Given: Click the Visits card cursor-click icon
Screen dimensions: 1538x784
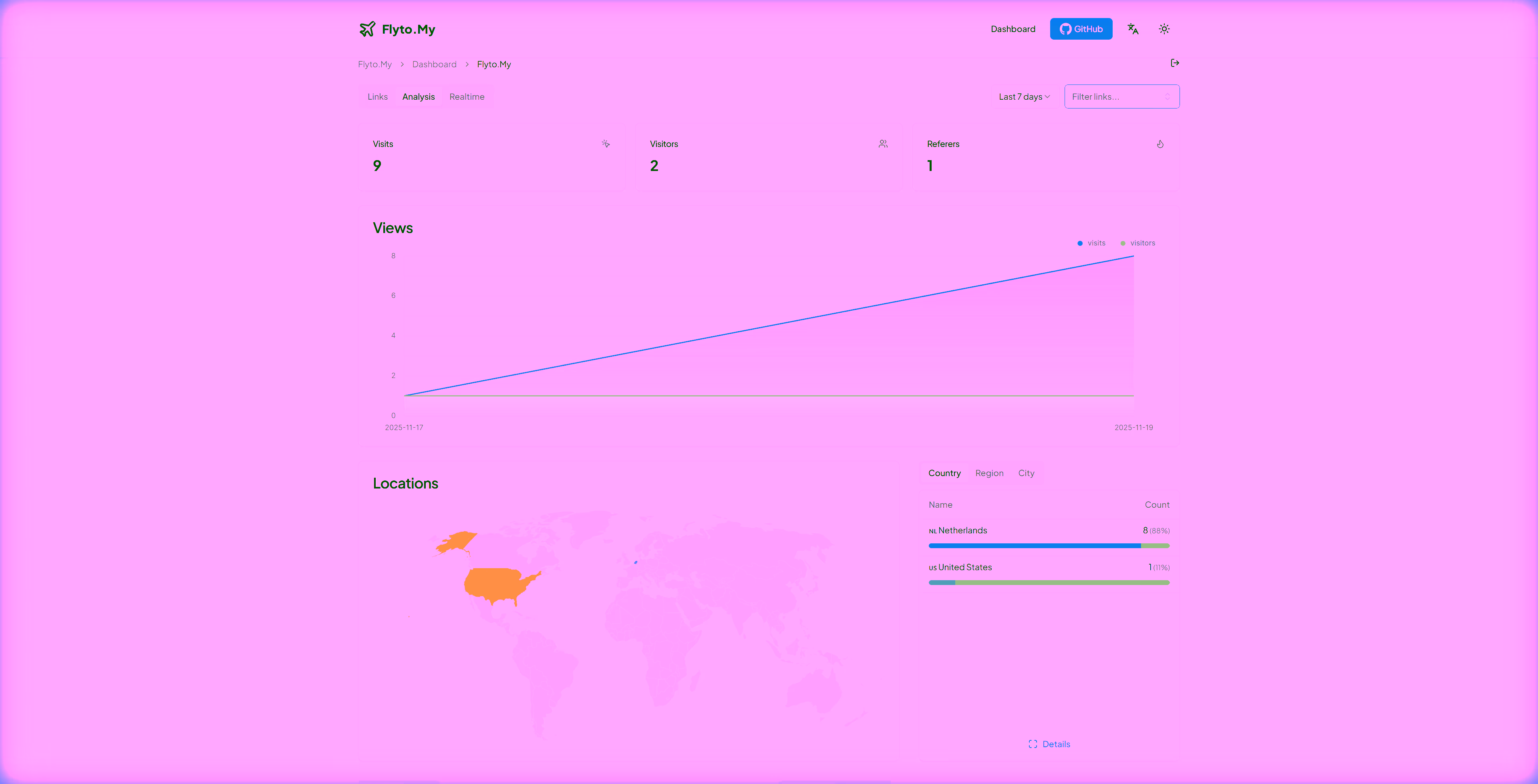Looking at the screenshot, I should [606, 144].
